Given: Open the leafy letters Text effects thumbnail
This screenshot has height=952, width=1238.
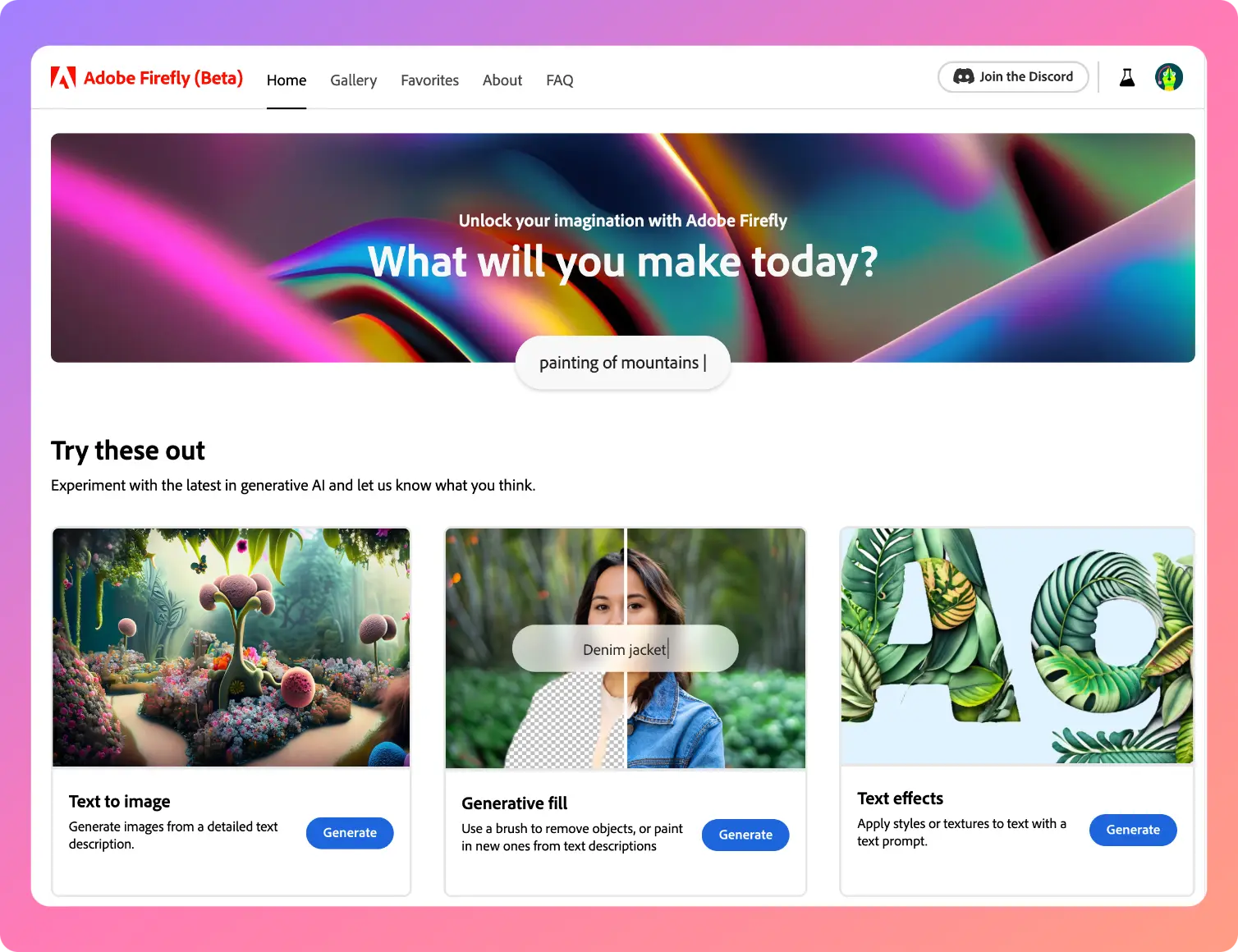Looking at the screenshot, I should pyautogui.click(x=1017, y=646).
